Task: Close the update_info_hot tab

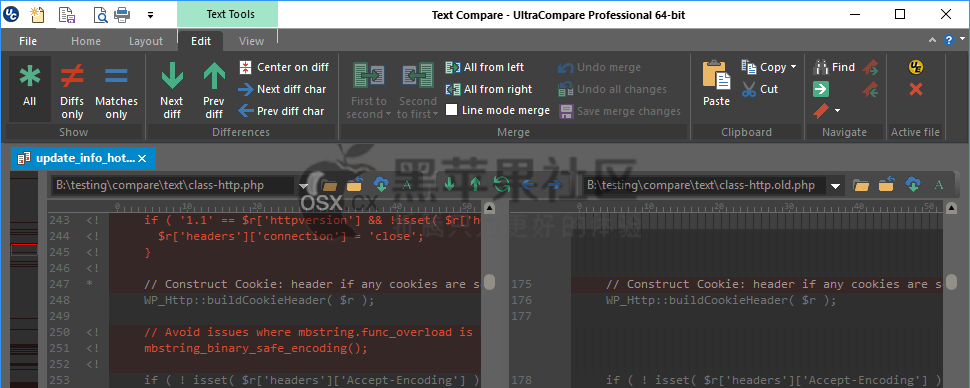Action: (x=142, y=158)
